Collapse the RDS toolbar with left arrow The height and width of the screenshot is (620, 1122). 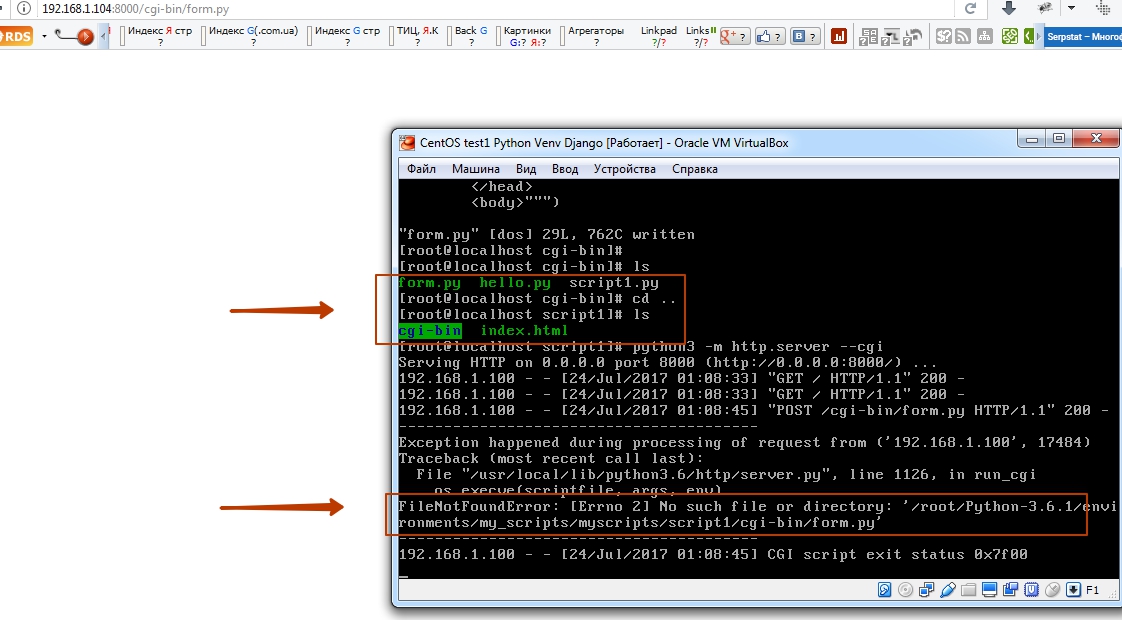(104, 37)
